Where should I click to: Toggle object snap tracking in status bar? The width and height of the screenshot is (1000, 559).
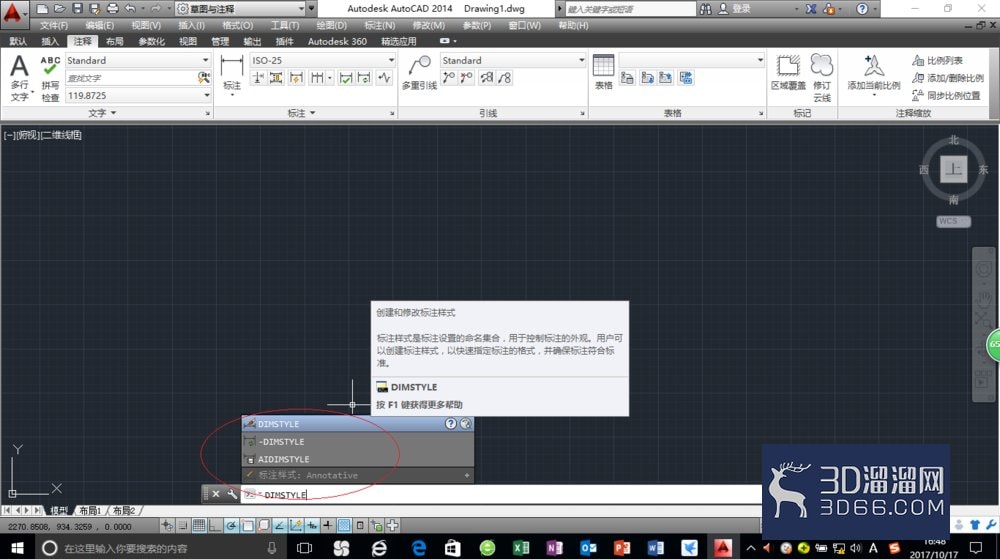[x=279, y=526]
